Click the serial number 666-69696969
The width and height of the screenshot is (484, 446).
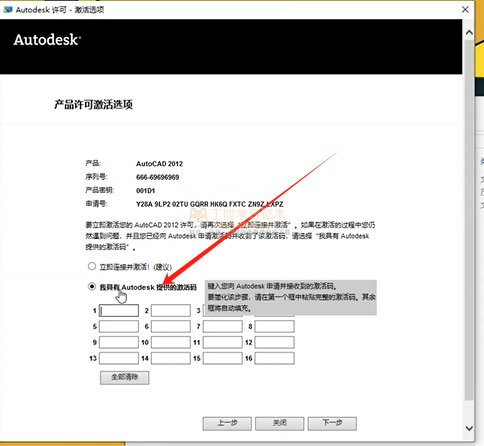[x=157, y=177]
